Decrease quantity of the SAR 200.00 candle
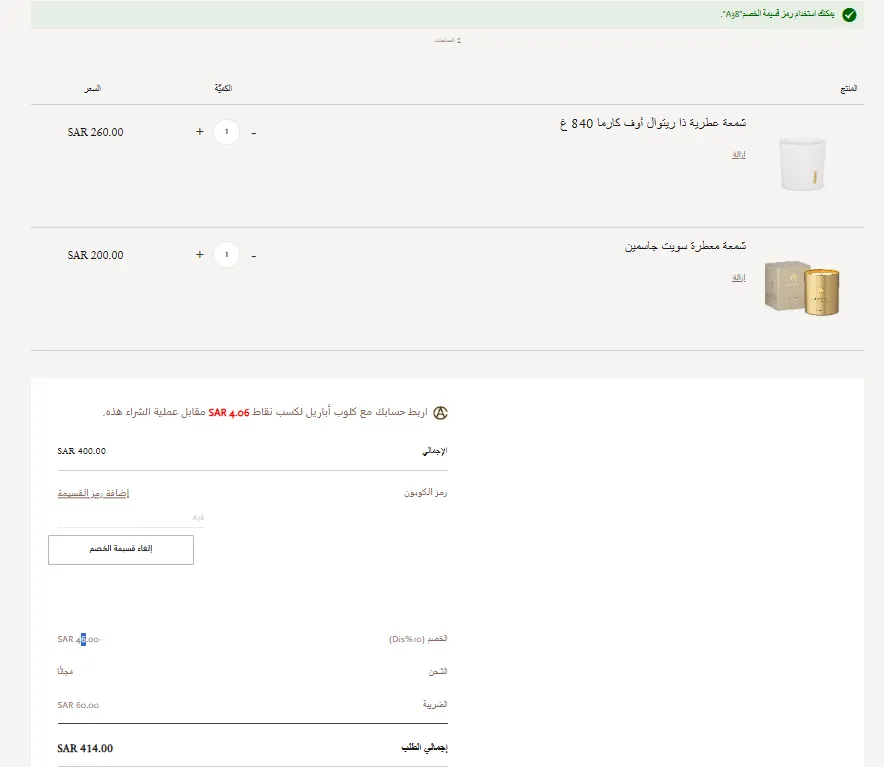The height and width of the screenshot is (767, 884). point(254,255)
